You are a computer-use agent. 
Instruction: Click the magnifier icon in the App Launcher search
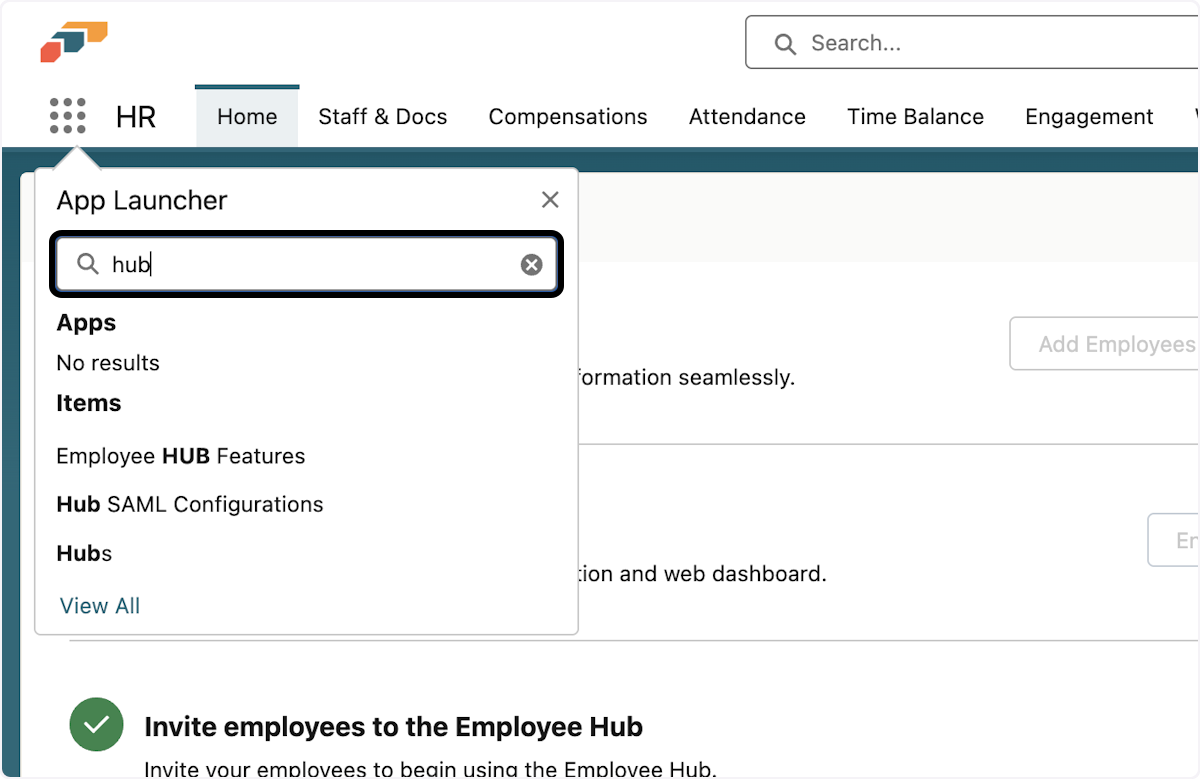click(88, 264)
